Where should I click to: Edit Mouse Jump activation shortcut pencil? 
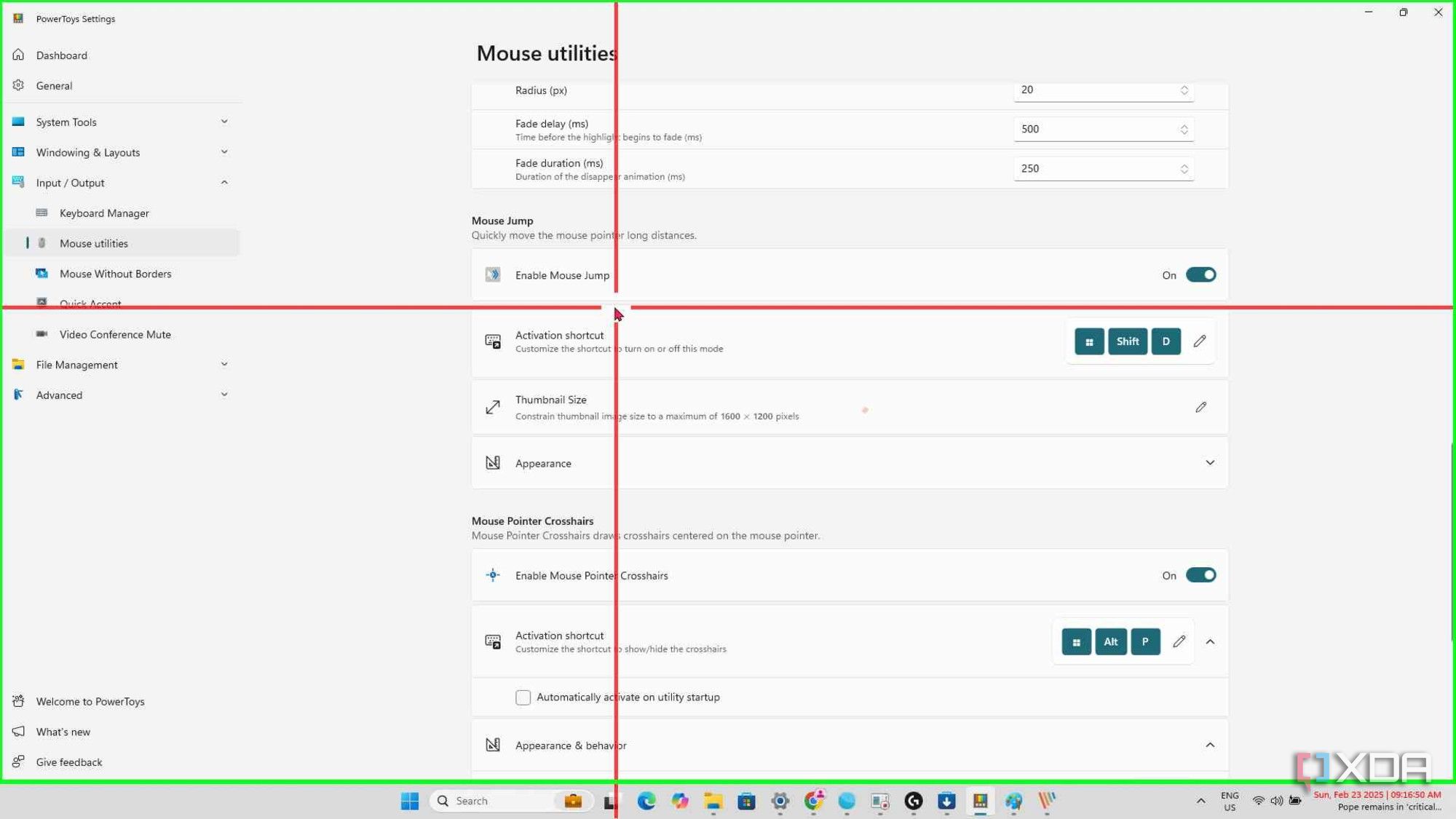tap(1200, 341)
